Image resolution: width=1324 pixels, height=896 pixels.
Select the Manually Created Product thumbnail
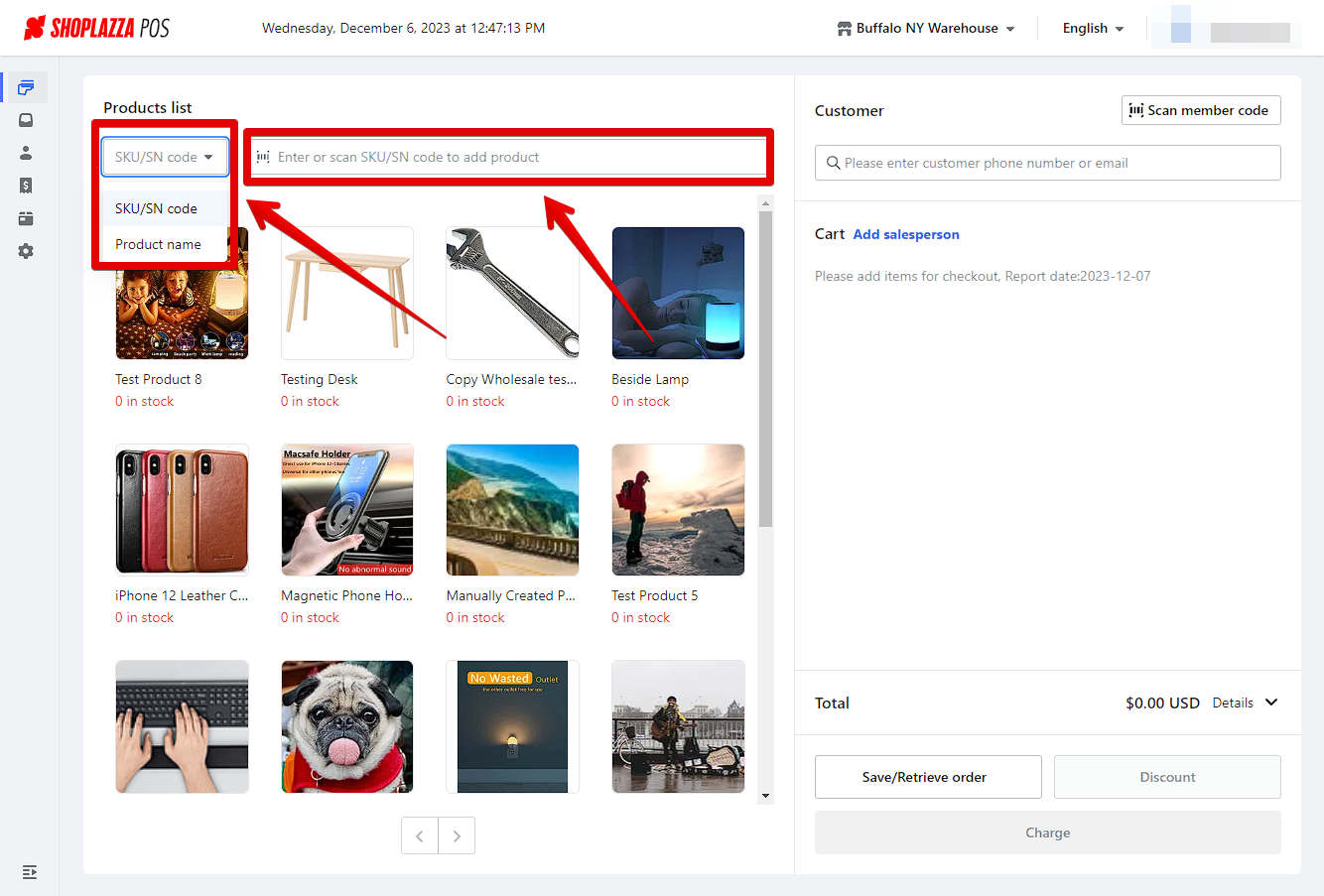point(512,510)
